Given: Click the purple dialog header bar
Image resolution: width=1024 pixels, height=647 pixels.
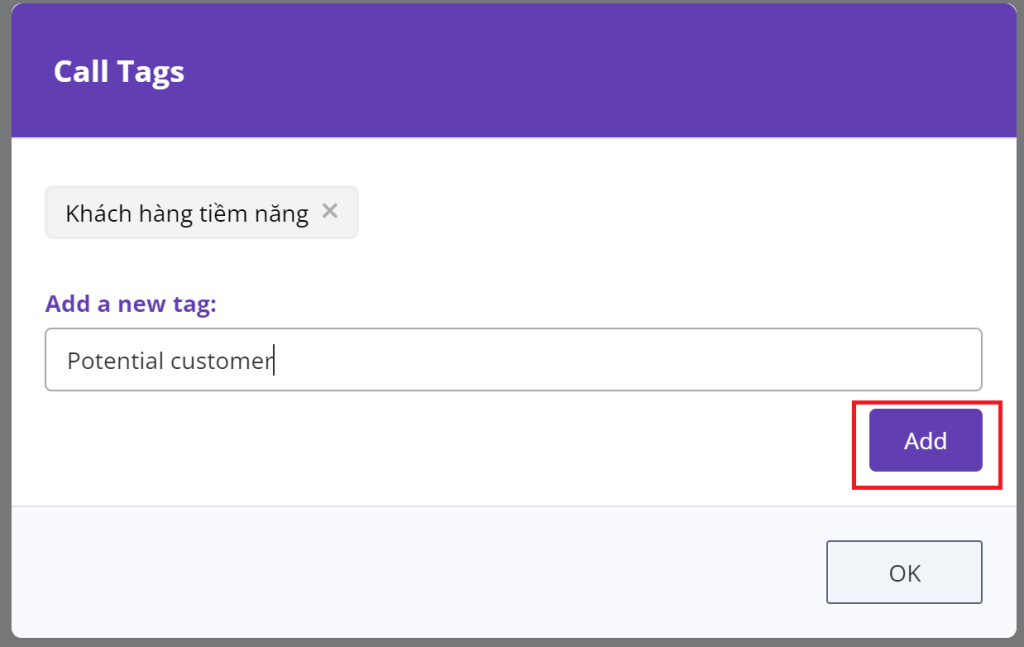Looking at the screenshot, I should coord(513,71).
